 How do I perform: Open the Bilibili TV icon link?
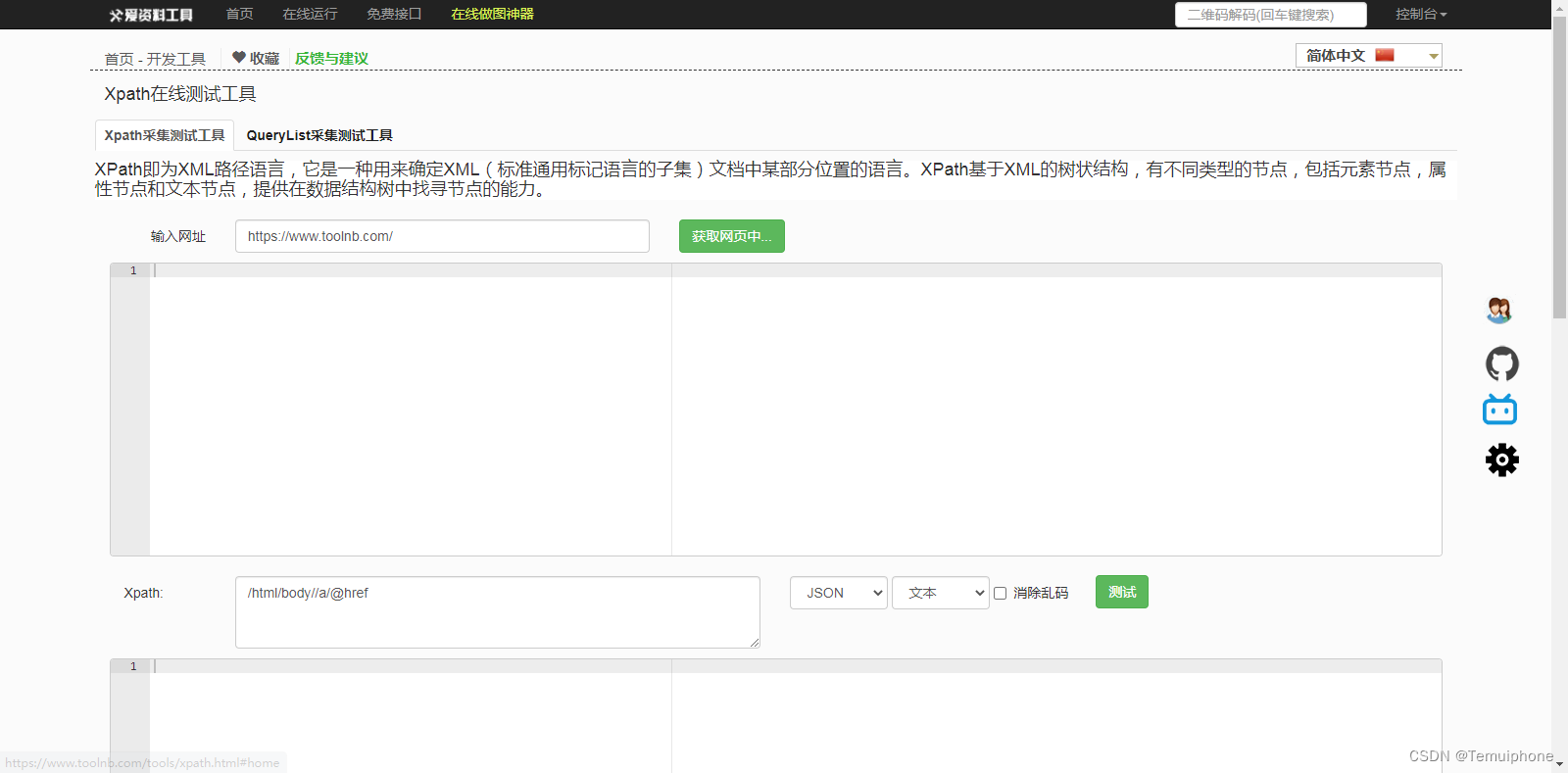click(x=1499, y=410)
